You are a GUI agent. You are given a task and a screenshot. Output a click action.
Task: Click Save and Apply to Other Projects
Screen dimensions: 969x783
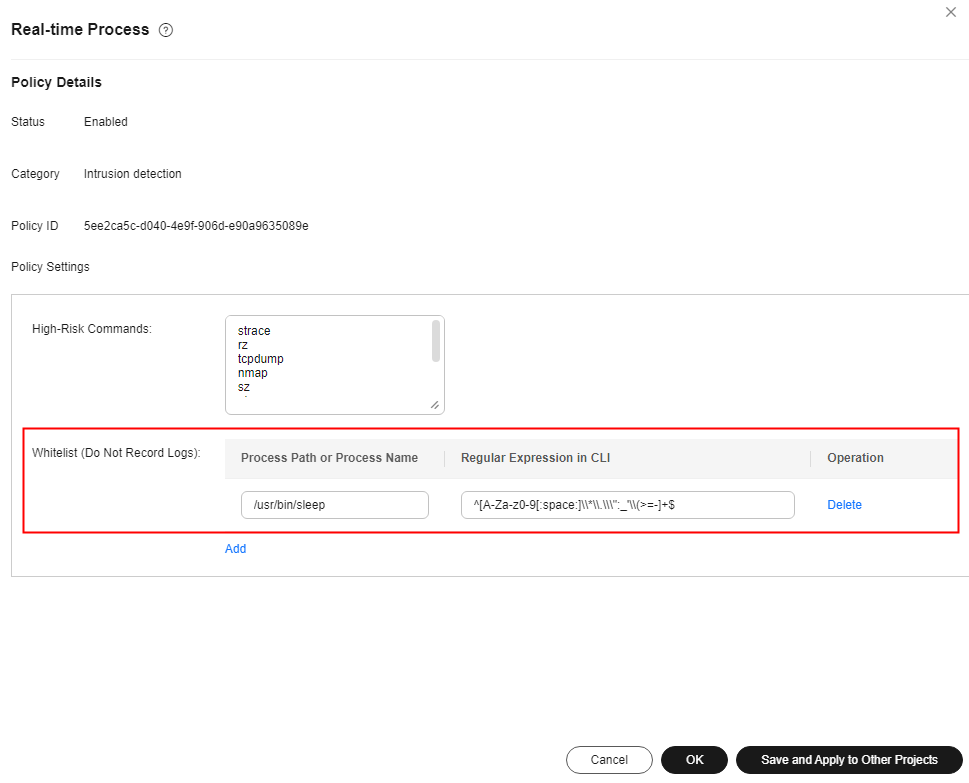pyautogui.click(x=849, y=760)
